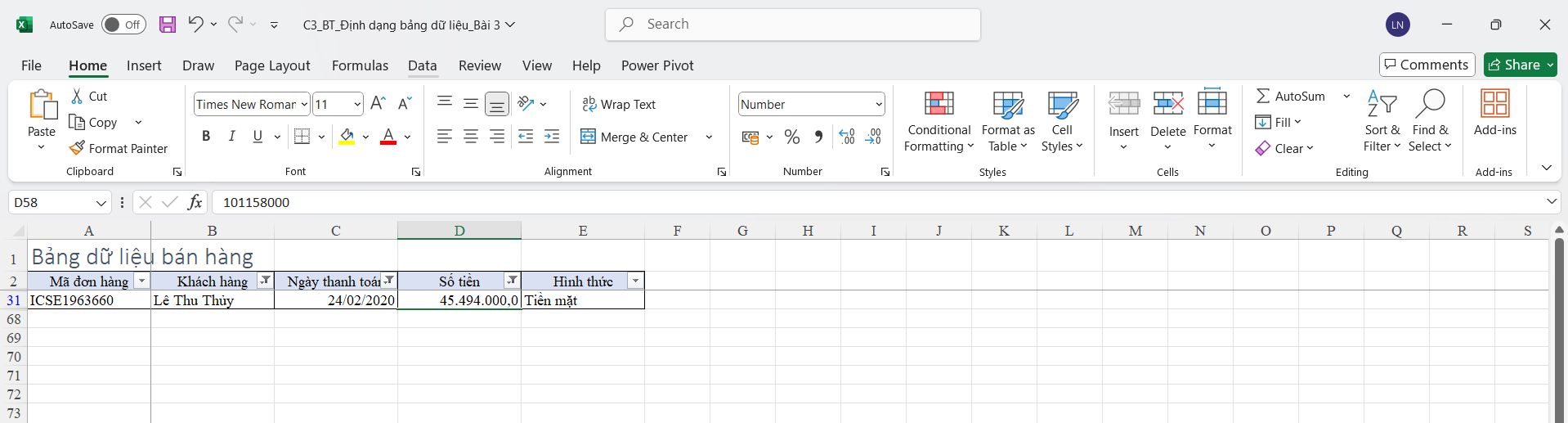Click the Increase Indent icon

(553, 137)
